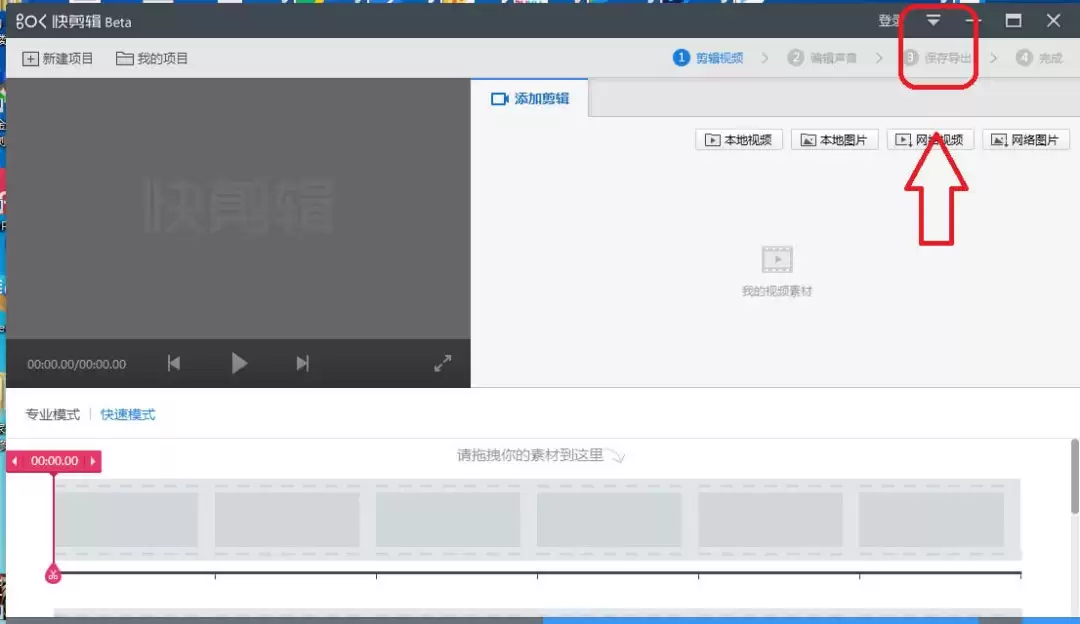Maximize the 快剪辑 window
The height and width of the screenshot is (624, 1080).
point(1013,21)
